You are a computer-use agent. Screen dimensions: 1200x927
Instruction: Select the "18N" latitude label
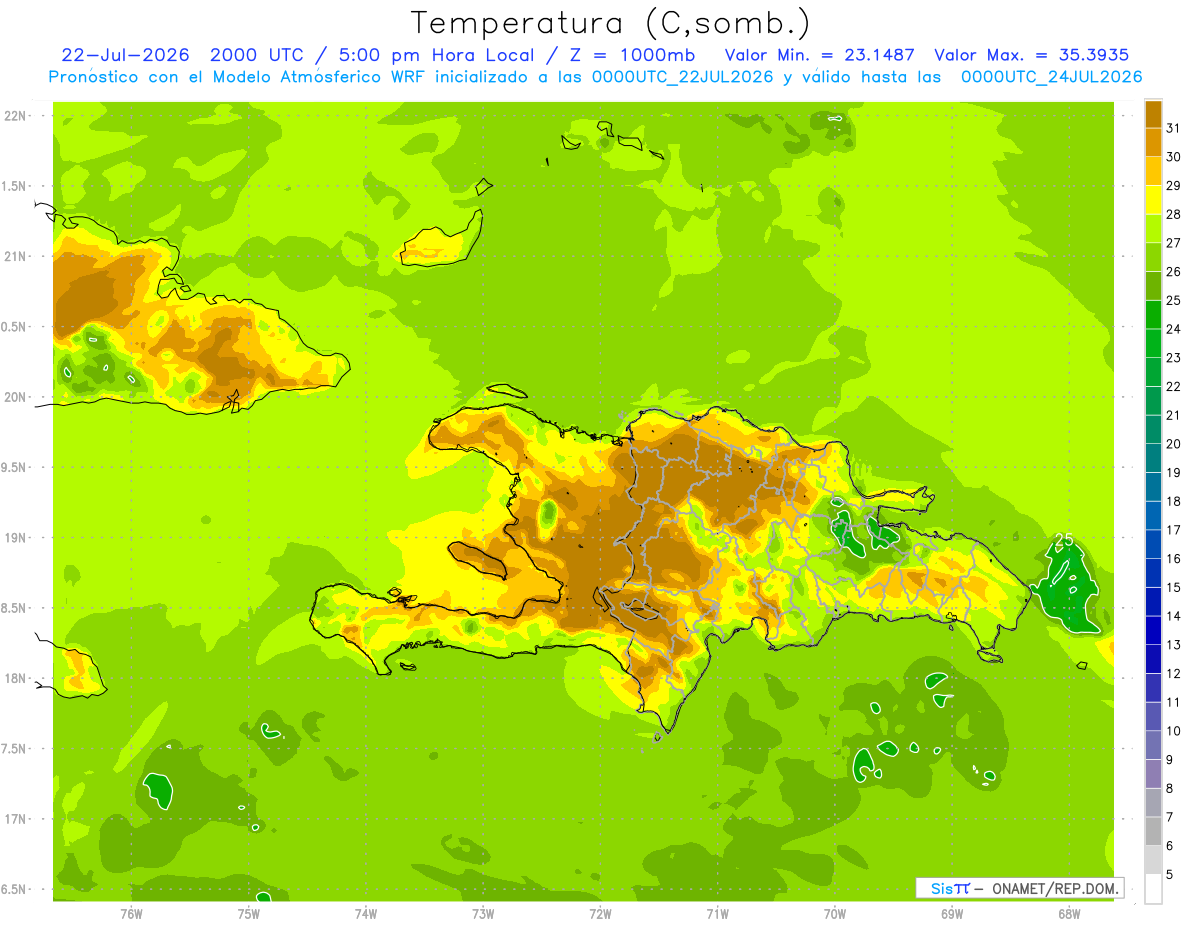16,678
